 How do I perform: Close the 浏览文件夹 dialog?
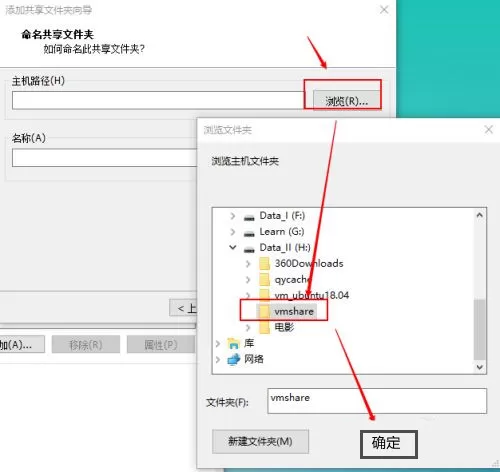point(489,129)
